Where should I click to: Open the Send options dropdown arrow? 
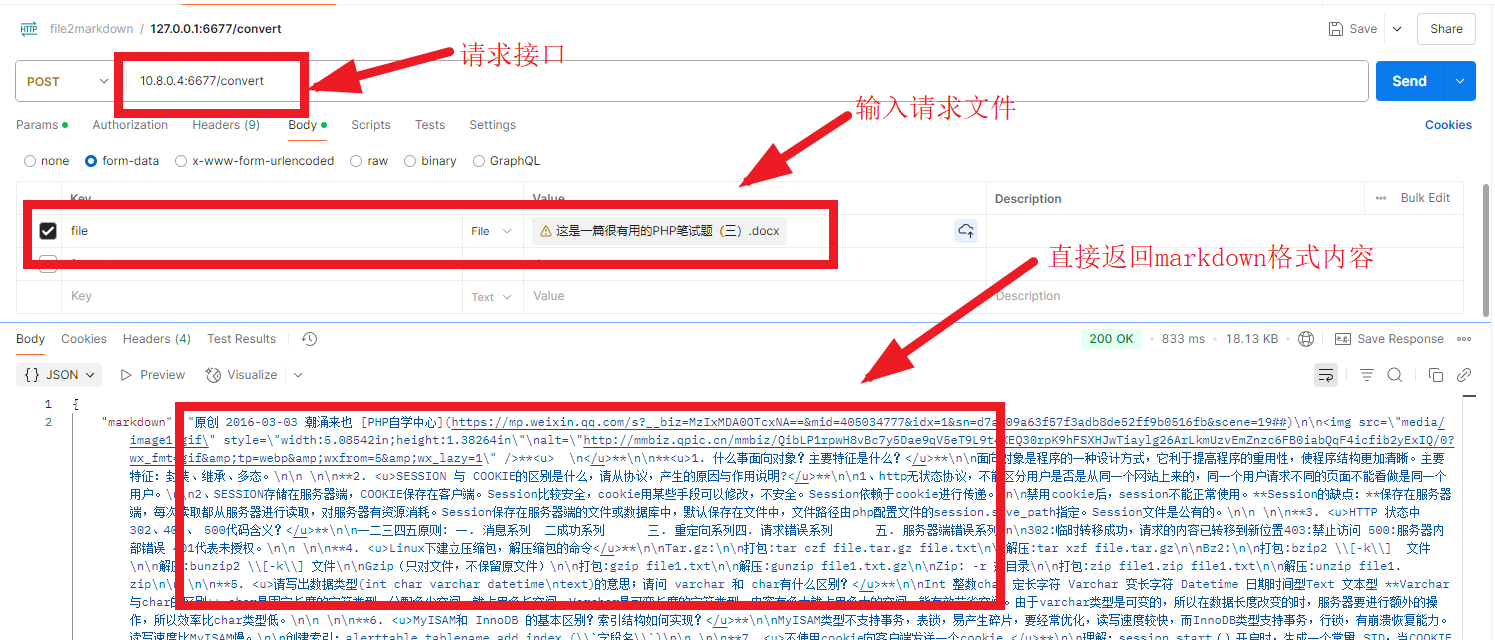click(1460, 81)
